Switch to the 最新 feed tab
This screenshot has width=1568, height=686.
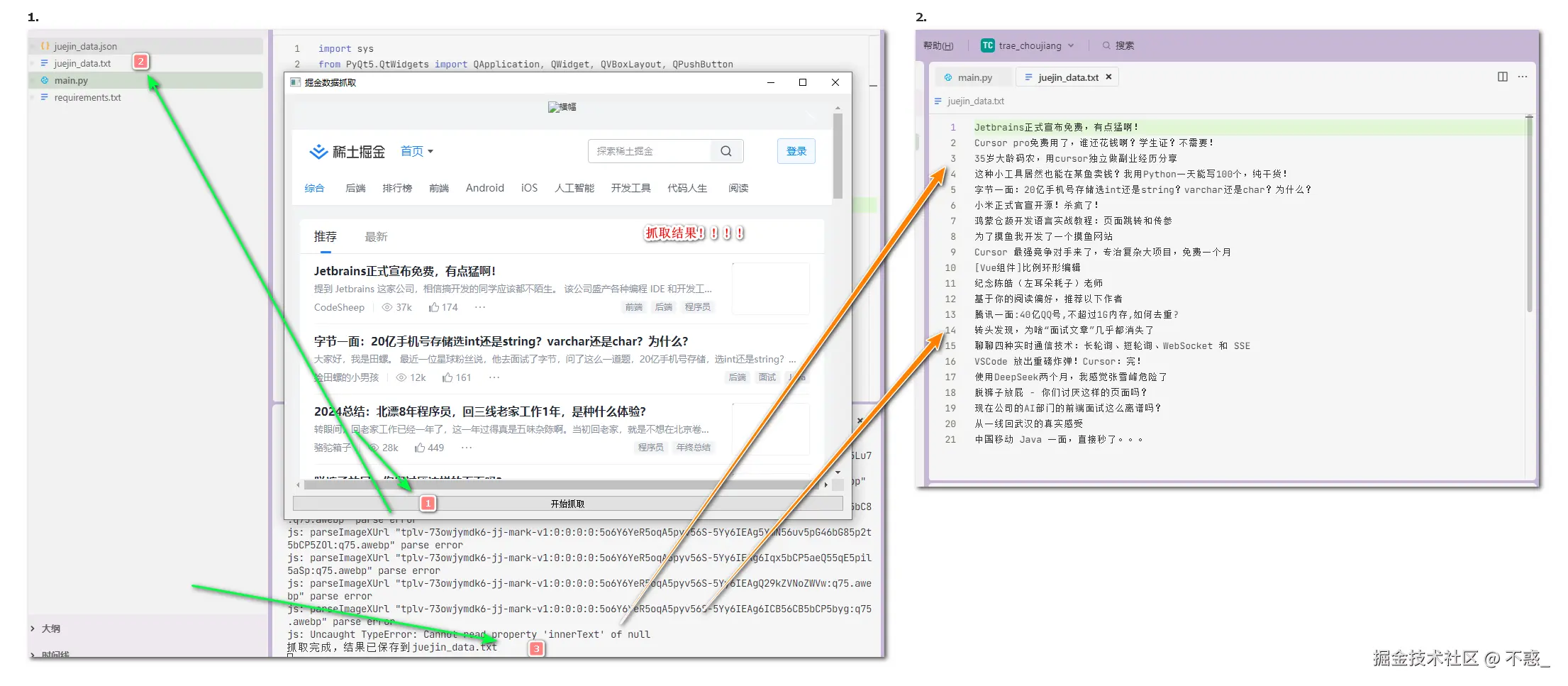[x=376, y=237]
